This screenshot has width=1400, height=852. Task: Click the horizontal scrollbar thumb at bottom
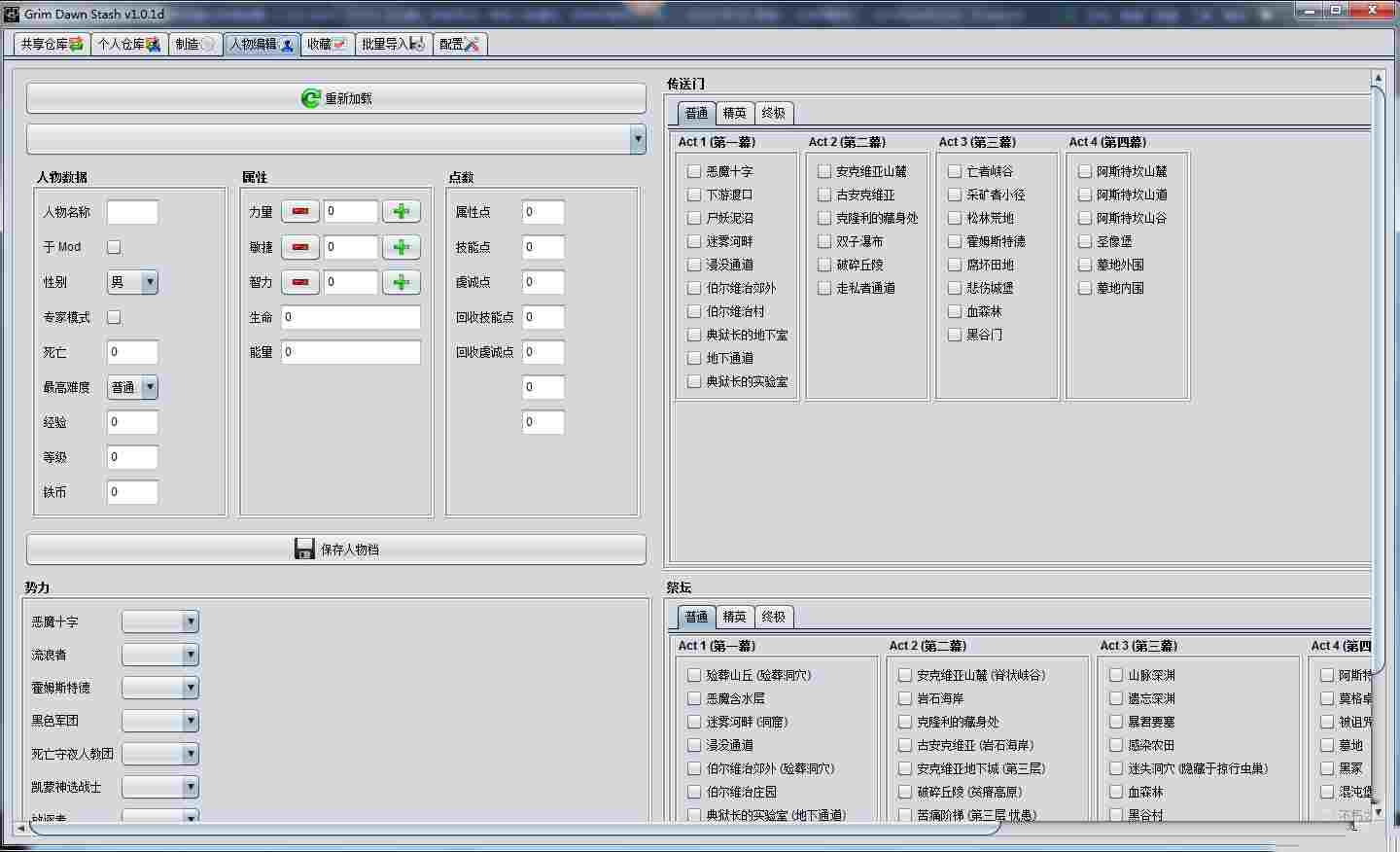[x=514, y=829]
